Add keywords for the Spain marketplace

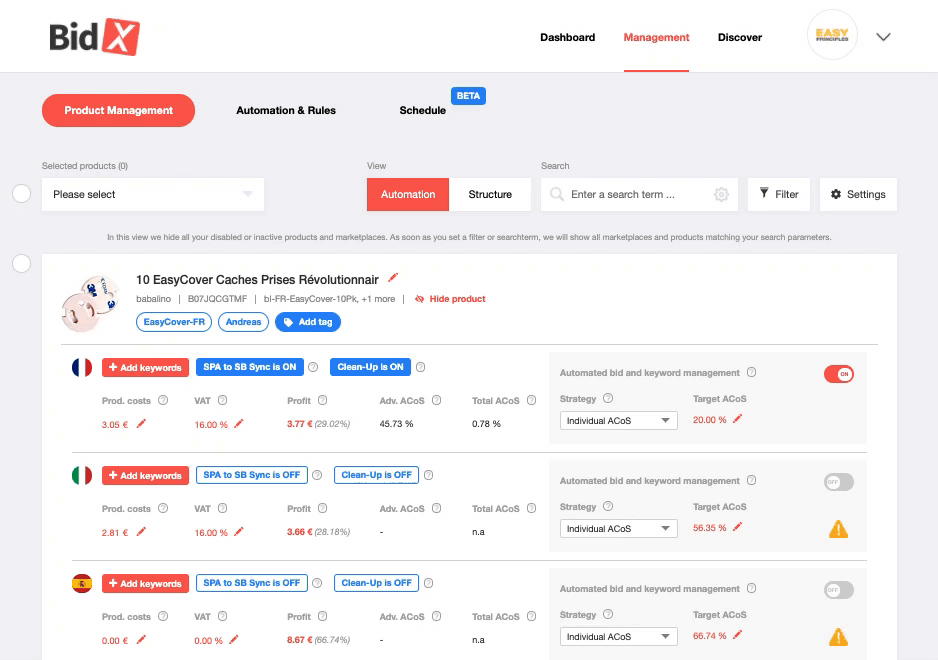click(x=145, y=583)
